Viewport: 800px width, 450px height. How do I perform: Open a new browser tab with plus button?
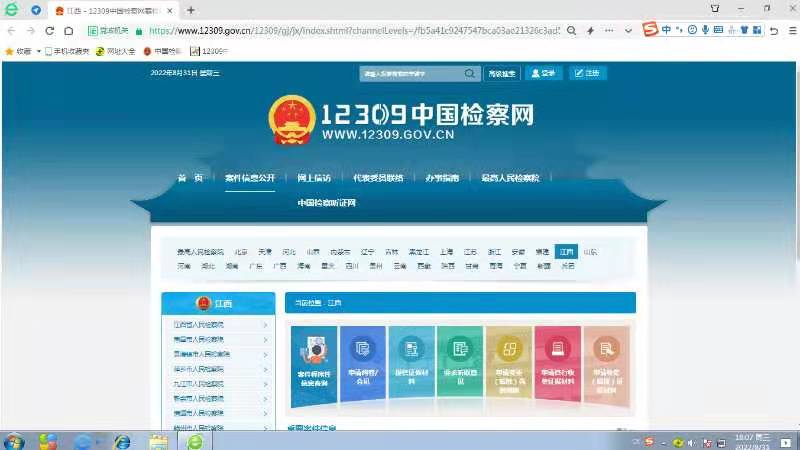coord(191,10)
